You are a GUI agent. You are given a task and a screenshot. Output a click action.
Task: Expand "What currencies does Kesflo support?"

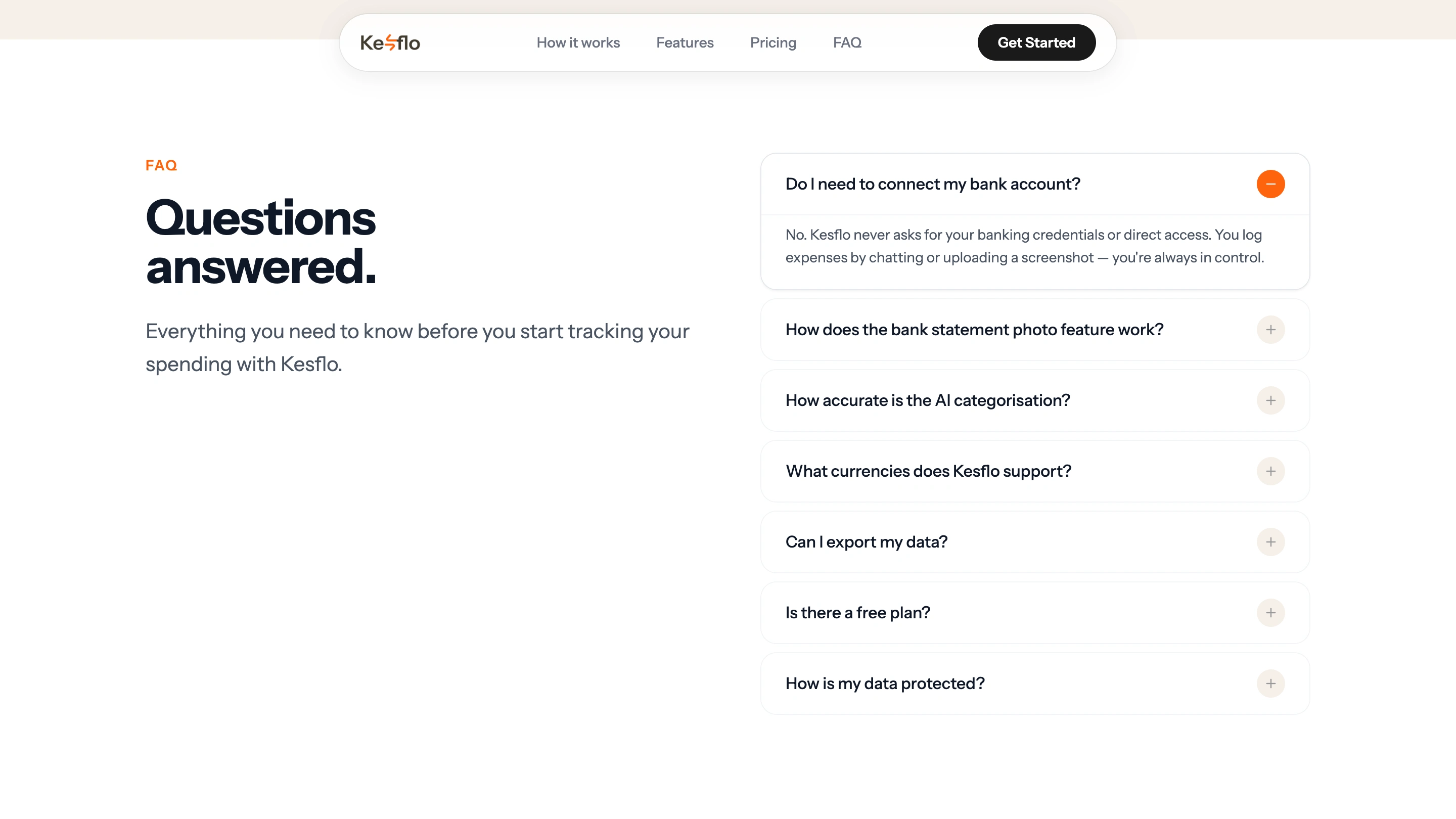(928, 471)
